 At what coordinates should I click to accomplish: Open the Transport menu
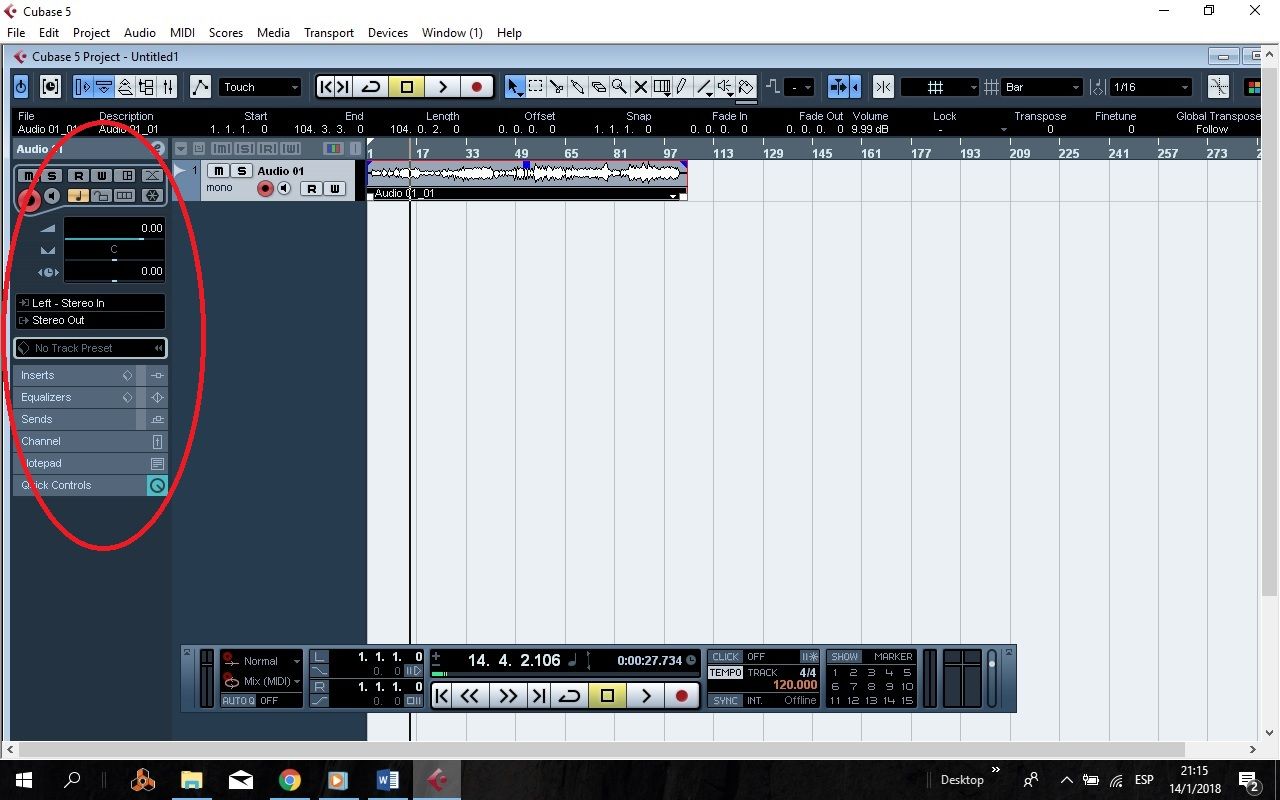[329, 32]
